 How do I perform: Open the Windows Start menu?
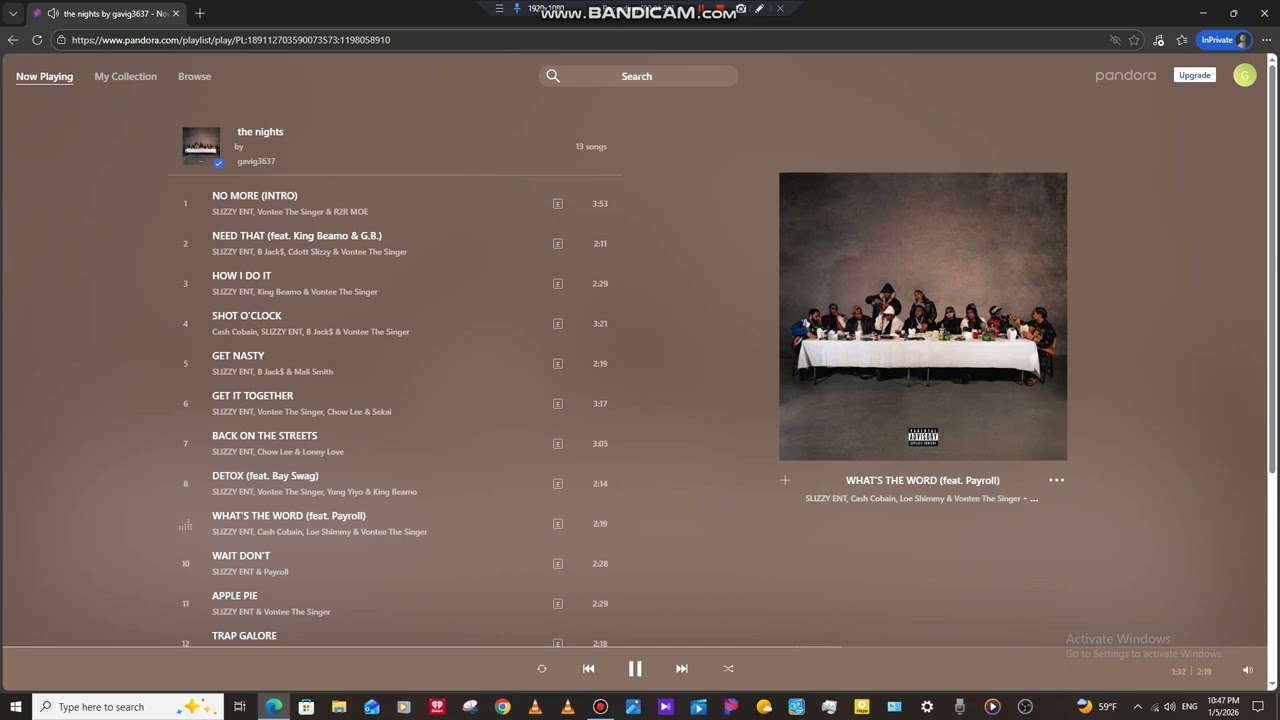click(16, 707)
